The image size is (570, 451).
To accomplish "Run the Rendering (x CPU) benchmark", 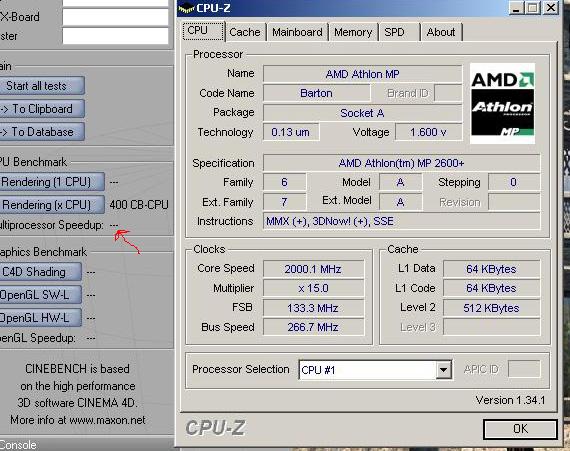I will click(x=52, y=205).
